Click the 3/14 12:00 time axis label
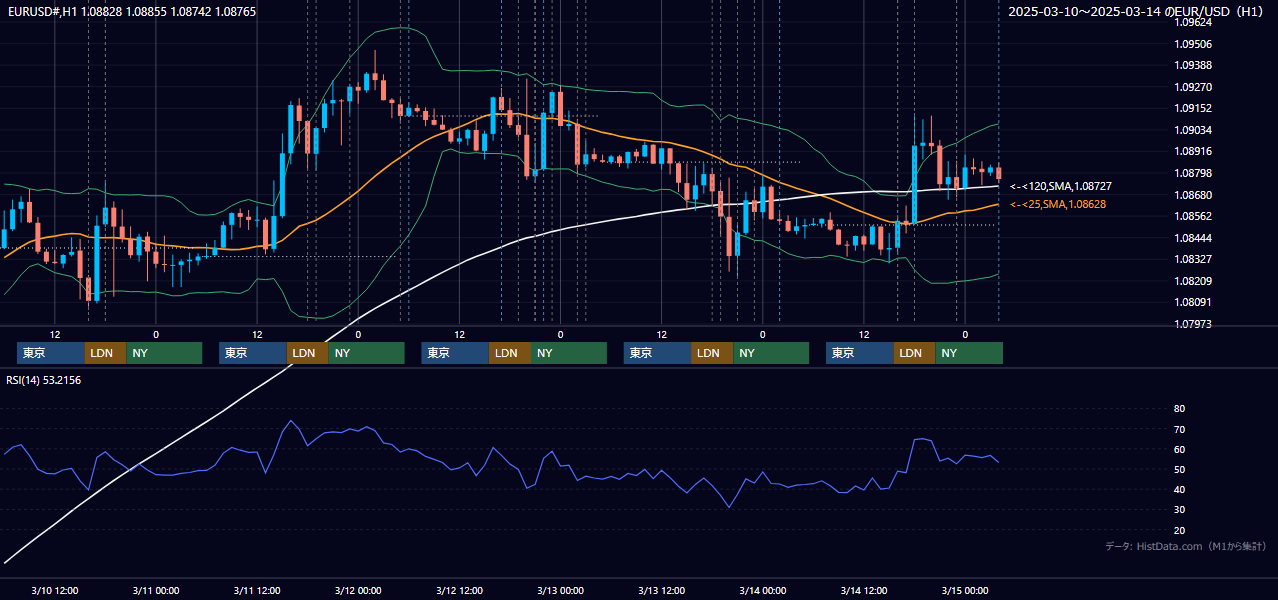Screen dimensions: 1278x600 pos(864,590)
